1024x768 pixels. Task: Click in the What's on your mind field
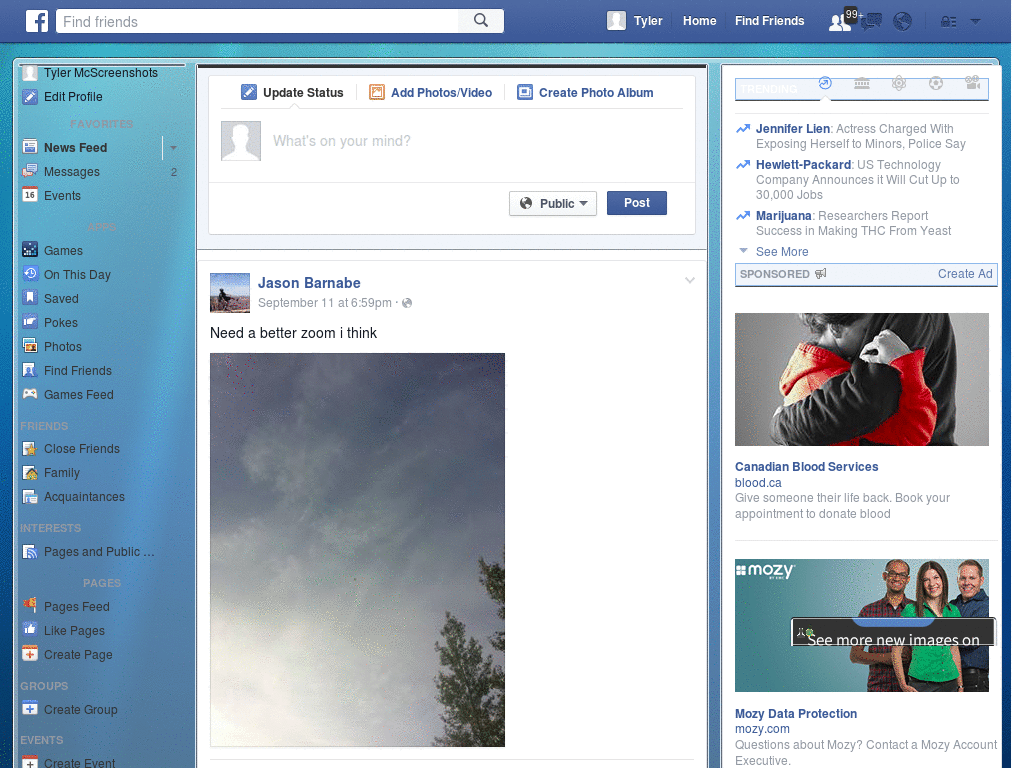(400, 140)
